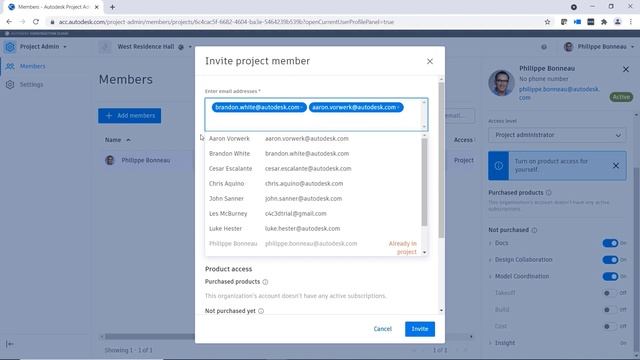This screenshot has width=640, height=360.
Task: Open a new browser tab
Action: 112,7
